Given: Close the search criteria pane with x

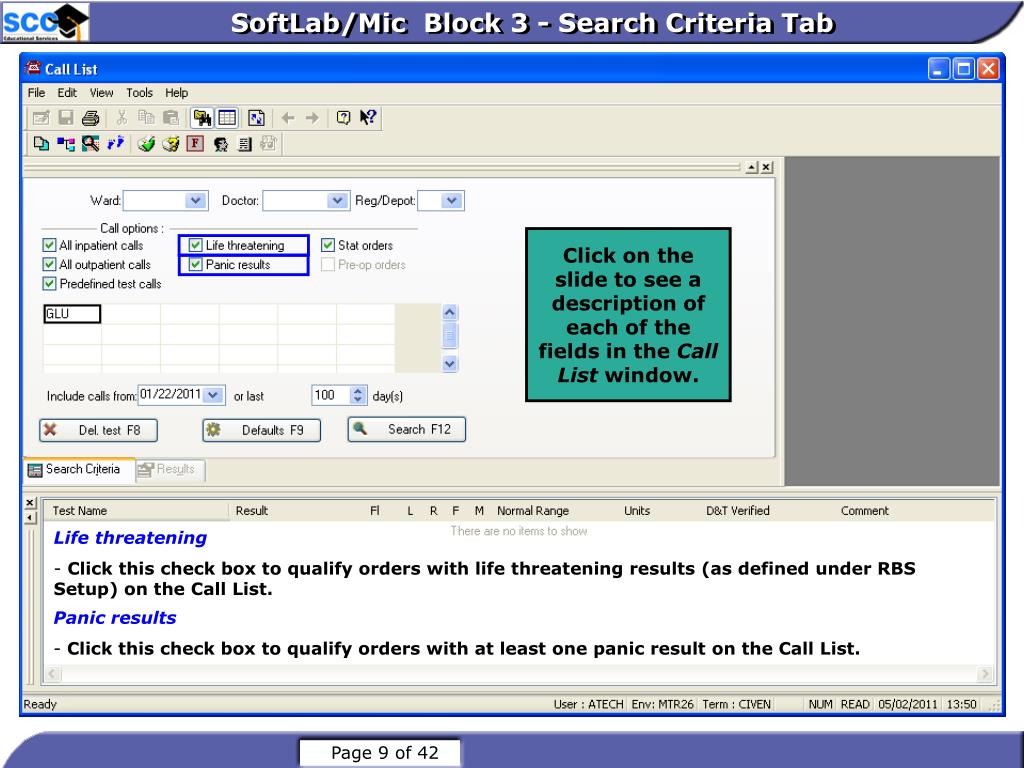Looking at the screenshot, I should tap(766, 167).
